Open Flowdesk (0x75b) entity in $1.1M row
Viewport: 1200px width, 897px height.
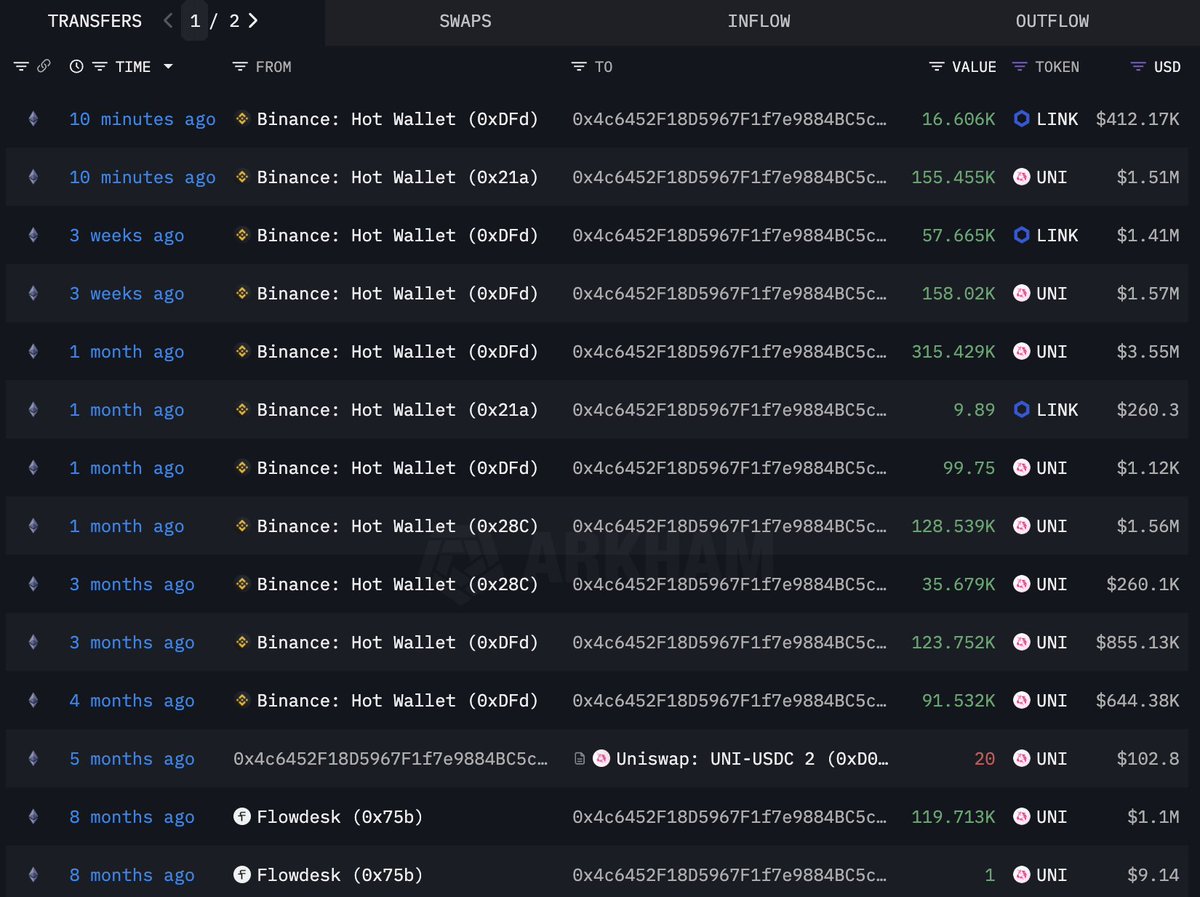[340, 817]
